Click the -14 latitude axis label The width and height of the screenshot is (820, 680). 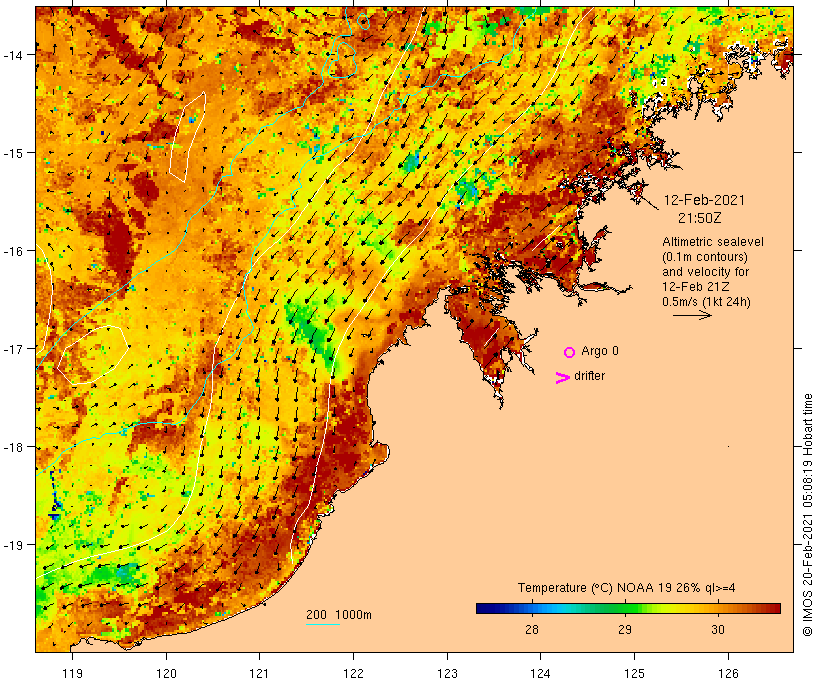(12, 54)
